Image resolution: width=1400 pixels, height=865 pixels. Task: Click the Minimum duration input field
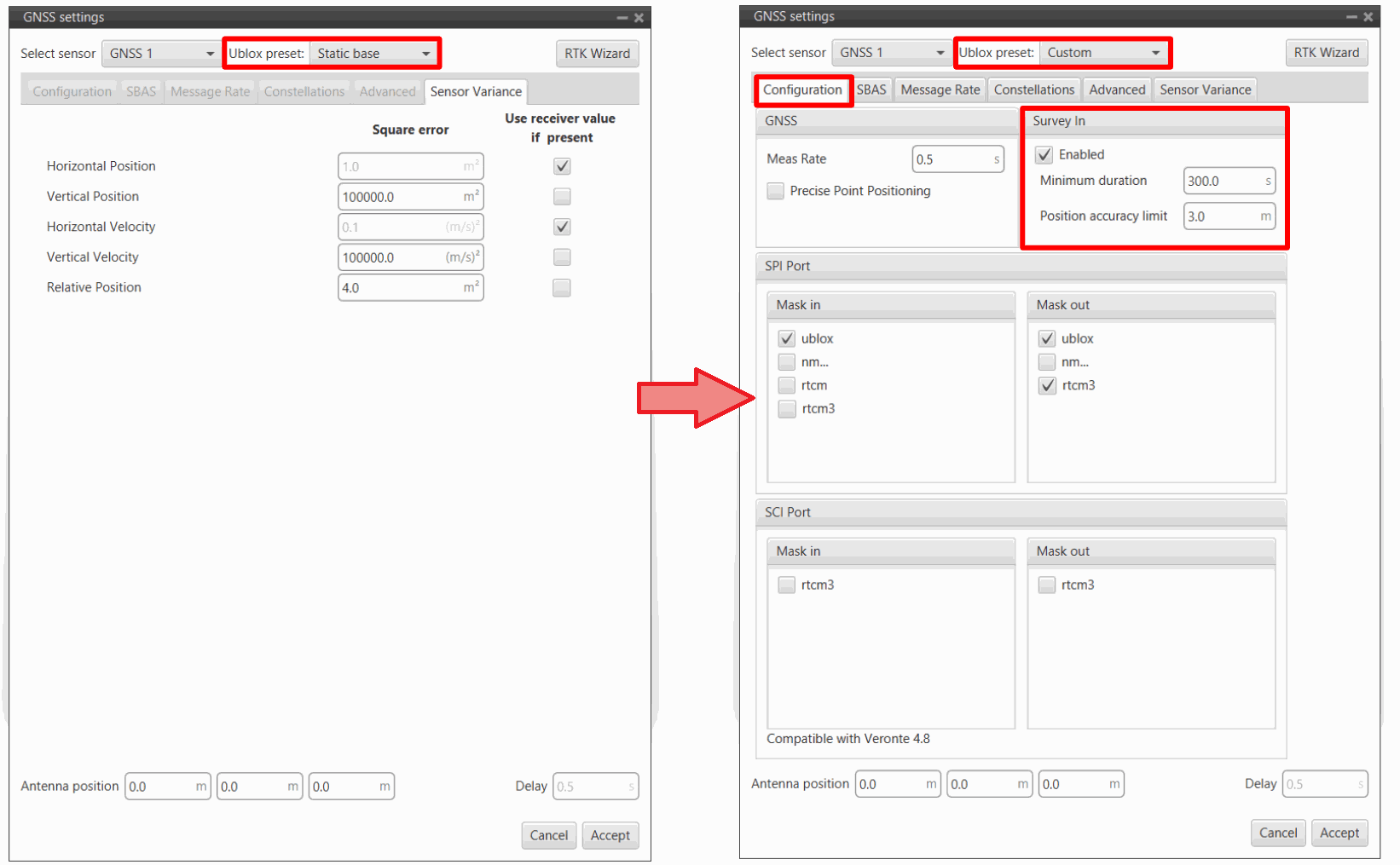coord(1223,182)
